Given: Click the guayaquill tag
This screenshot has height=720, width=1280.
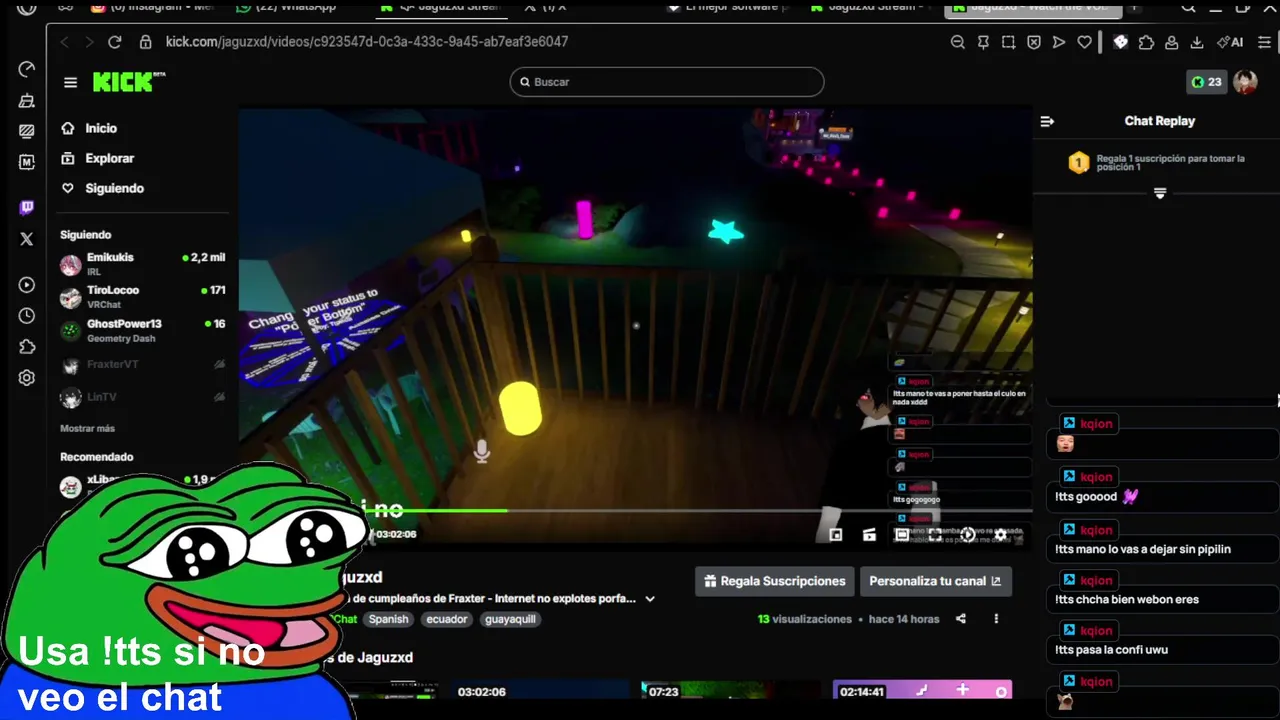Looking at the screenshot, I should click(510, 619).
